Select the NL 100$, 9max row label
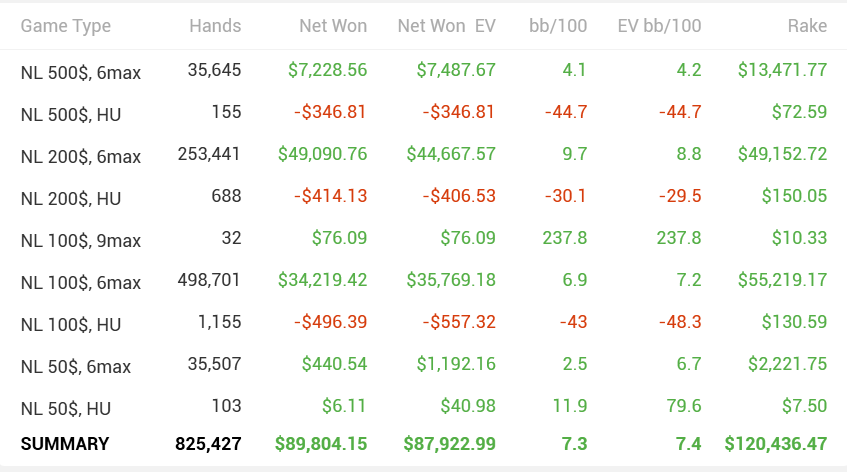 coord(80,241)
